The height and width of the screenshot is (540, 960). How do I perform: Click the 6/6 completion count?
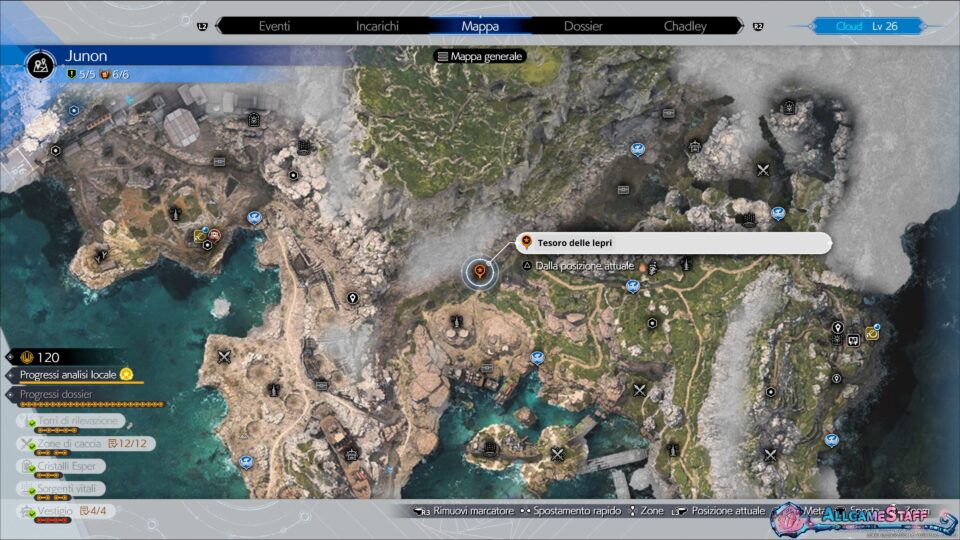click(x=120, y=75)
